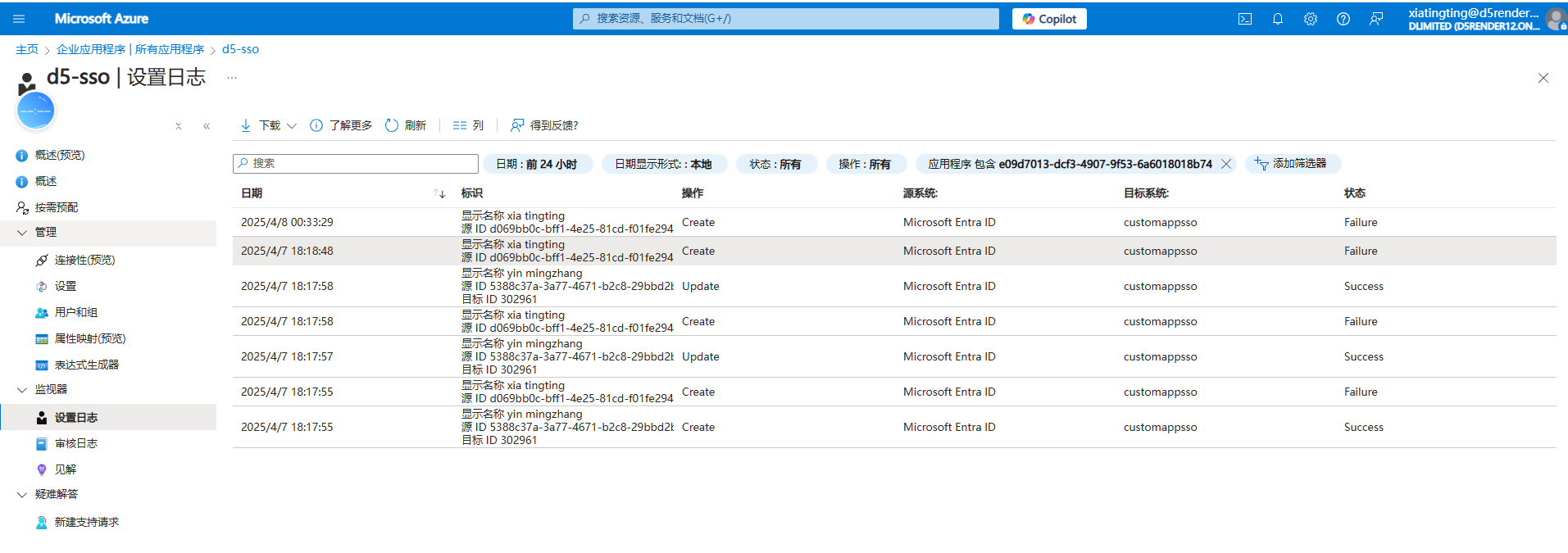Viewport: 1568px width, 553px height.
Task: Refresh the log with 刷新
Action: pos(406,125)
